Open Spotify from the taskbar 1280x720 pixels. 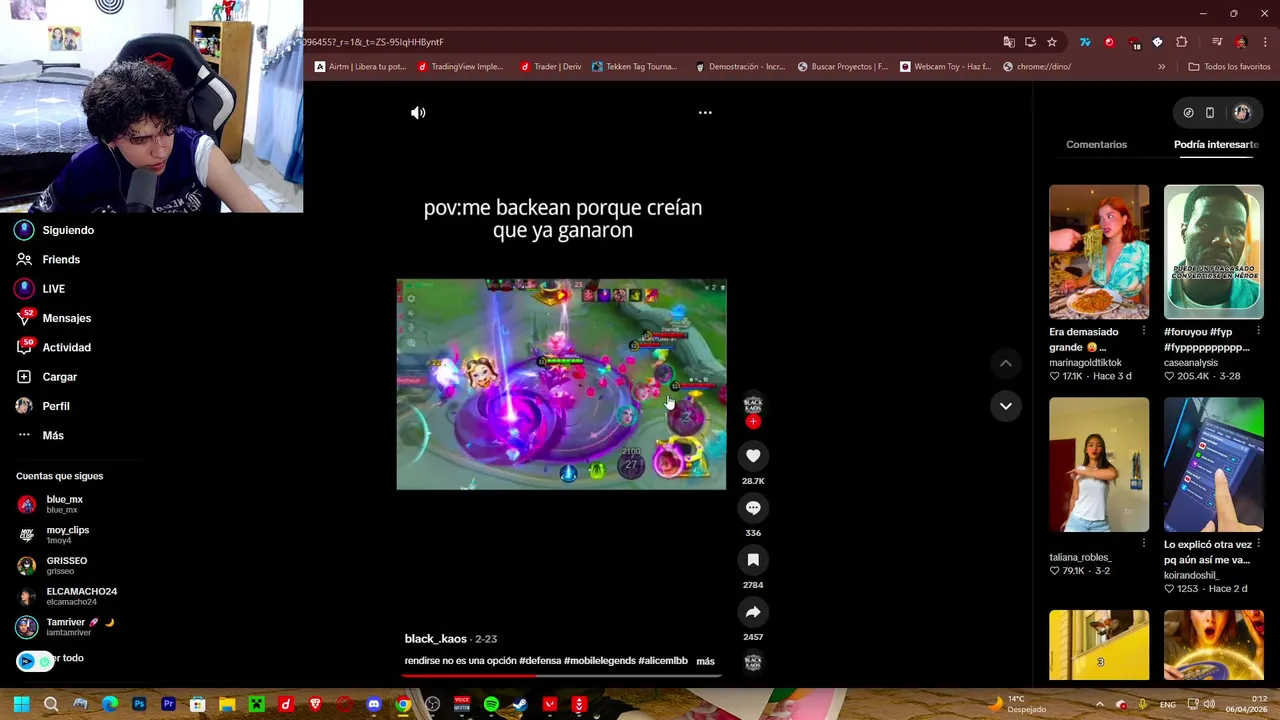[x=491, y=705]
